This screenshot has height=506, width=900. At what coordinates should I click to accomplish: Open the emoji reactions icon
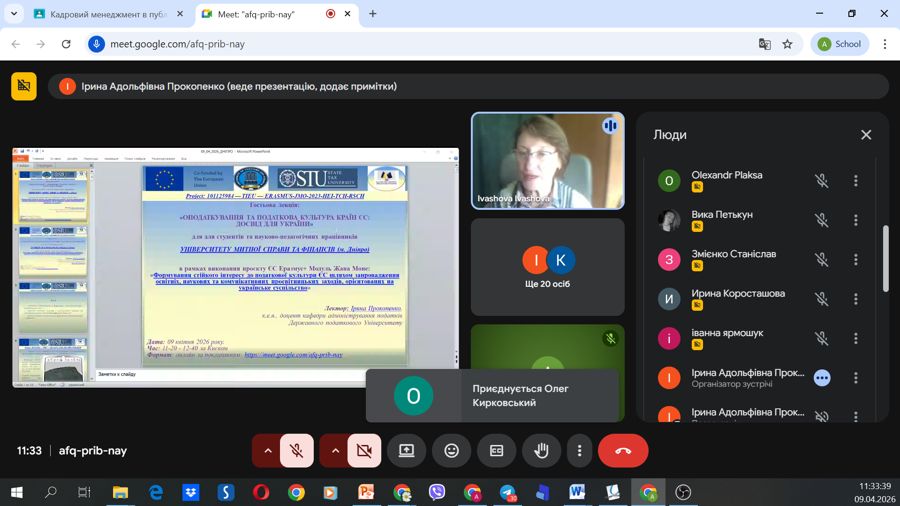coord(451,451)
